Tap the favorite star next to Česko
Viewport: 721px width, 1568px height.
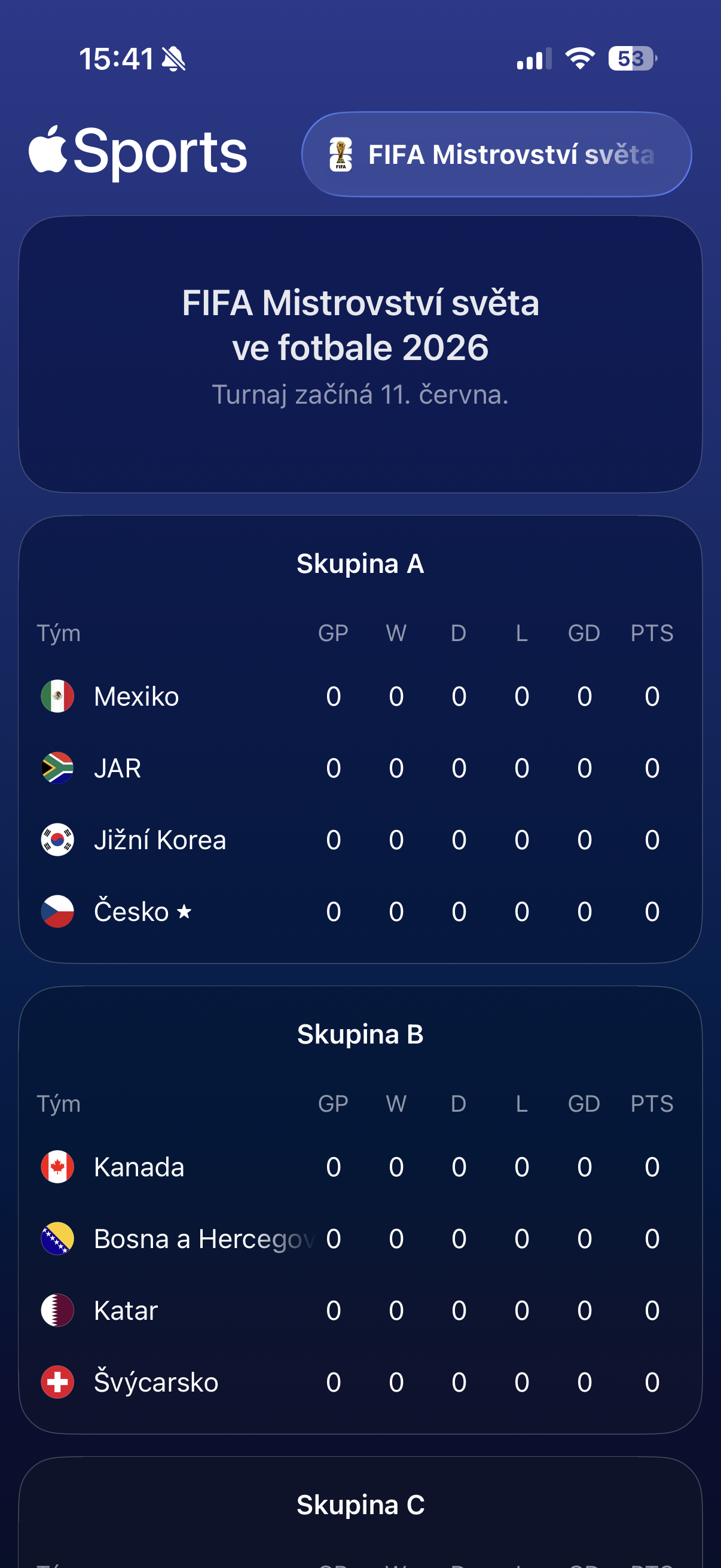click(184, 911)
